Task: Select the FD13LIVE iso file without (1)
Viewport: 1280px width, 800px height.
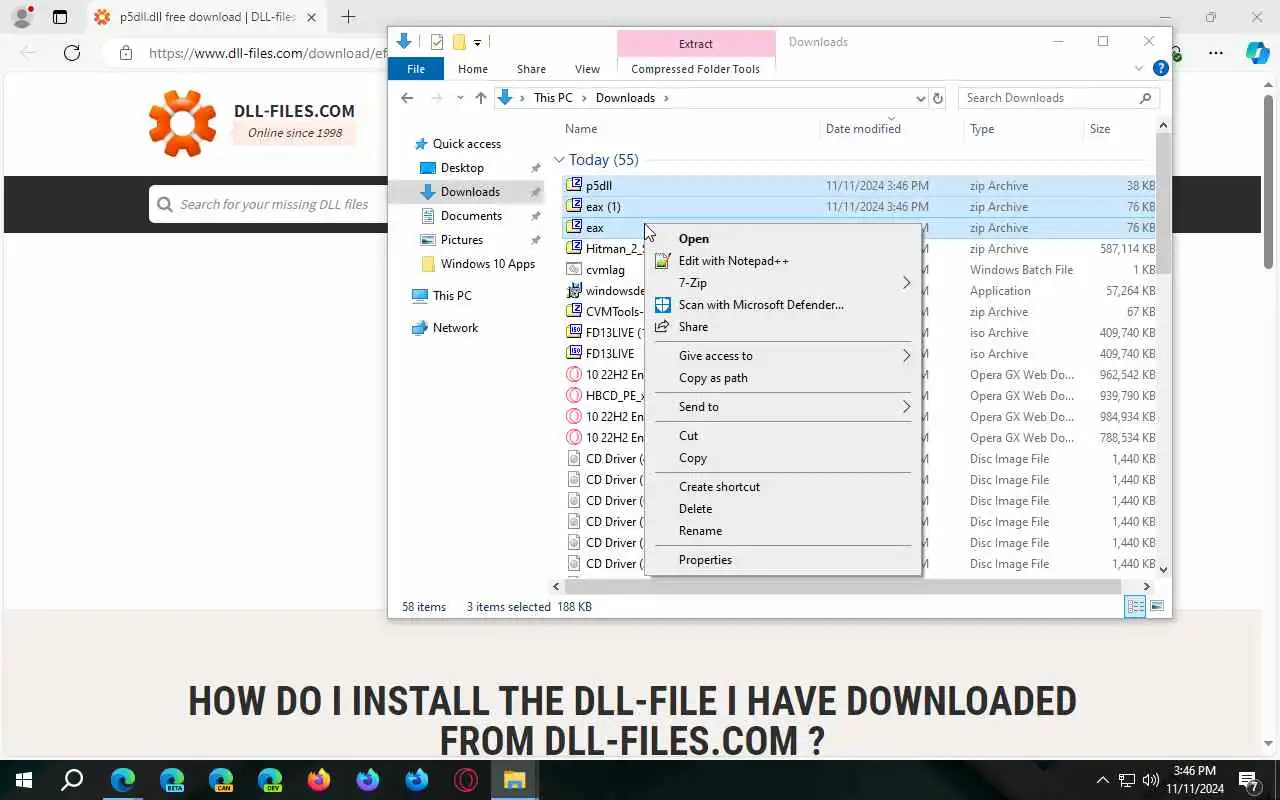Action: 610,354
